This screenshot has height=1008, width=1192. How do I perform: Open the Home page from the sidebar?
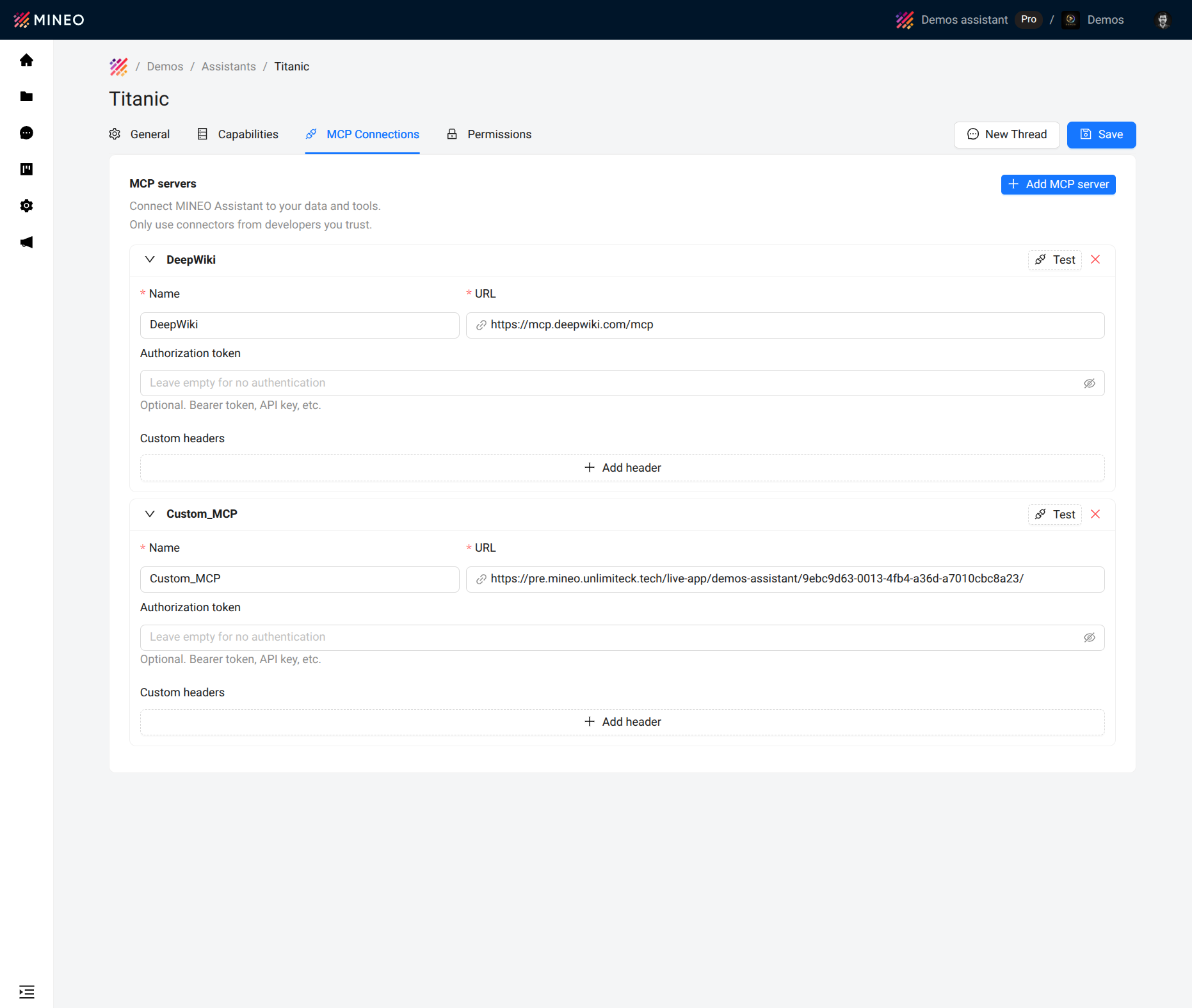tap(26, 60)
